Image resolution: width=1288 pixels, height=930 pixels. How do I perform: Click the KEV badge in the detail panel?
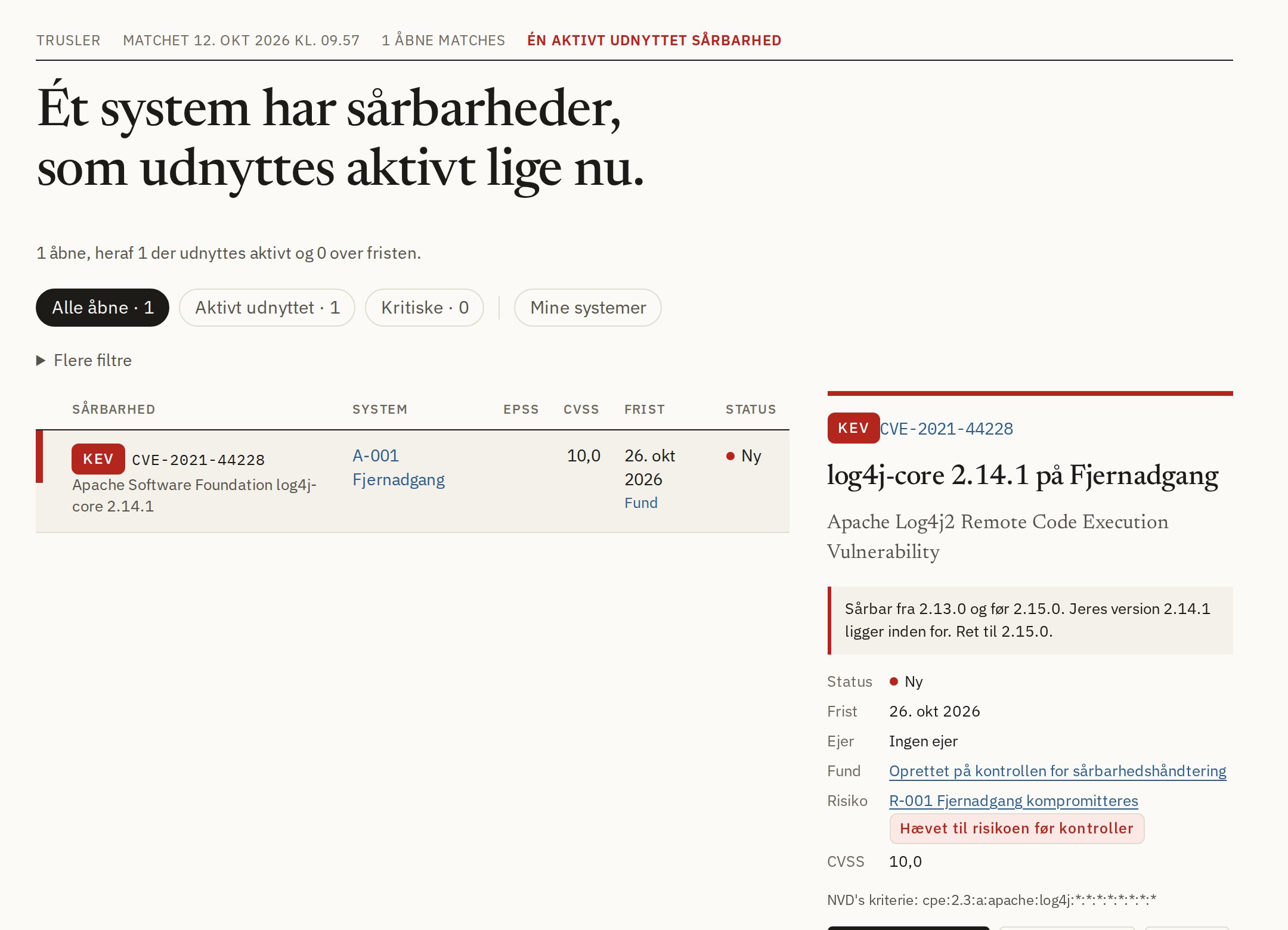pos(853,428)
